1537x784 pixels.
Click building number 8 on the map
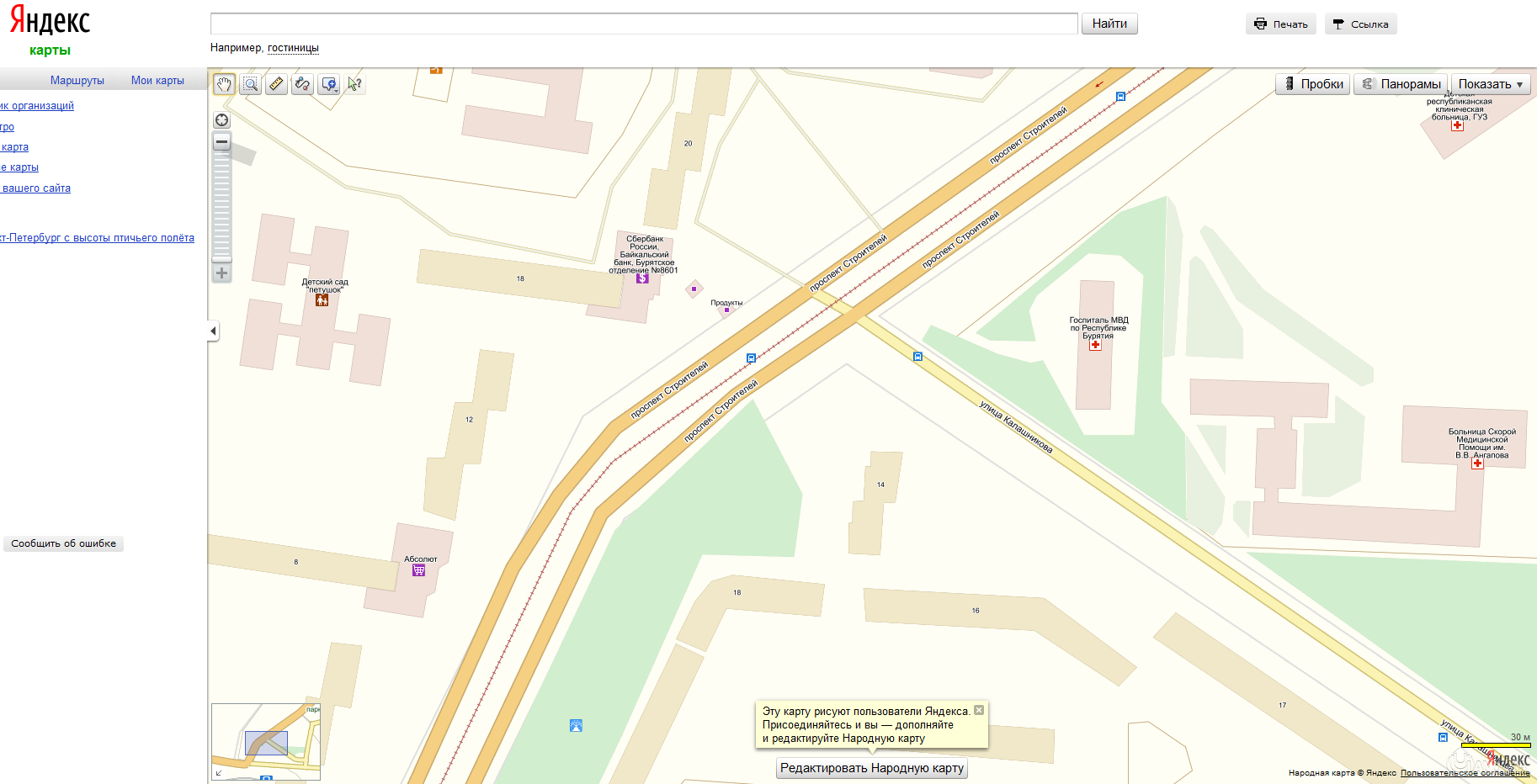tap(295, 562)
